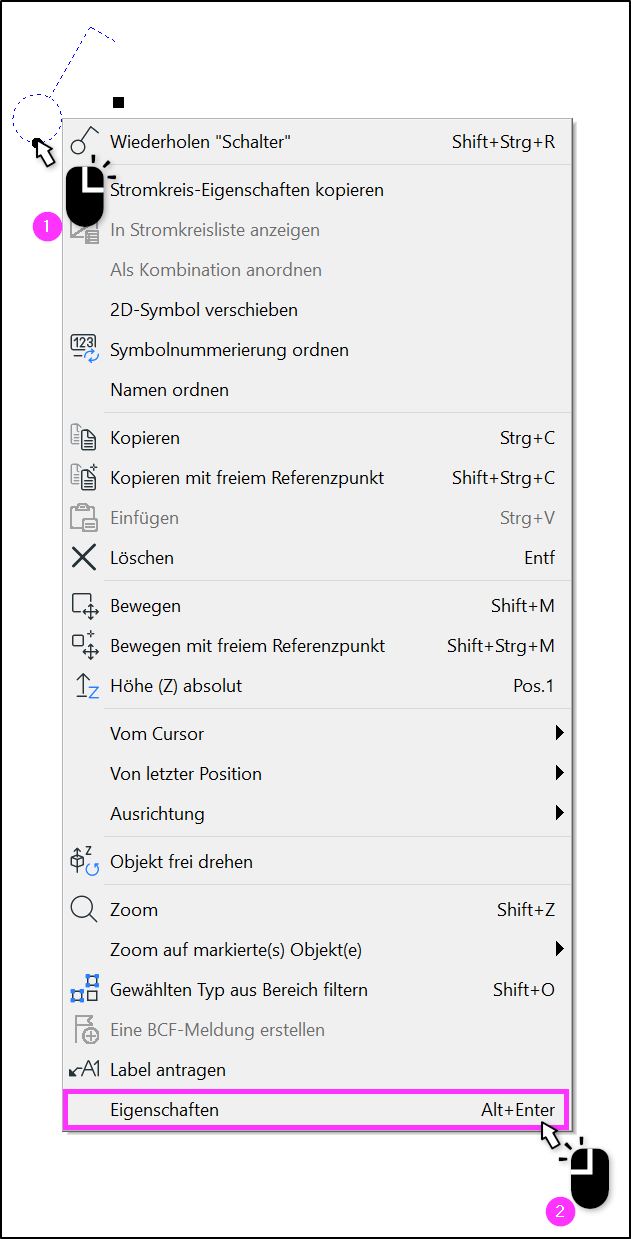Viewport: 631px width, 1239px height.
Task: Click the Bewegen arrows icon
Action: click(x=84, y=606)
